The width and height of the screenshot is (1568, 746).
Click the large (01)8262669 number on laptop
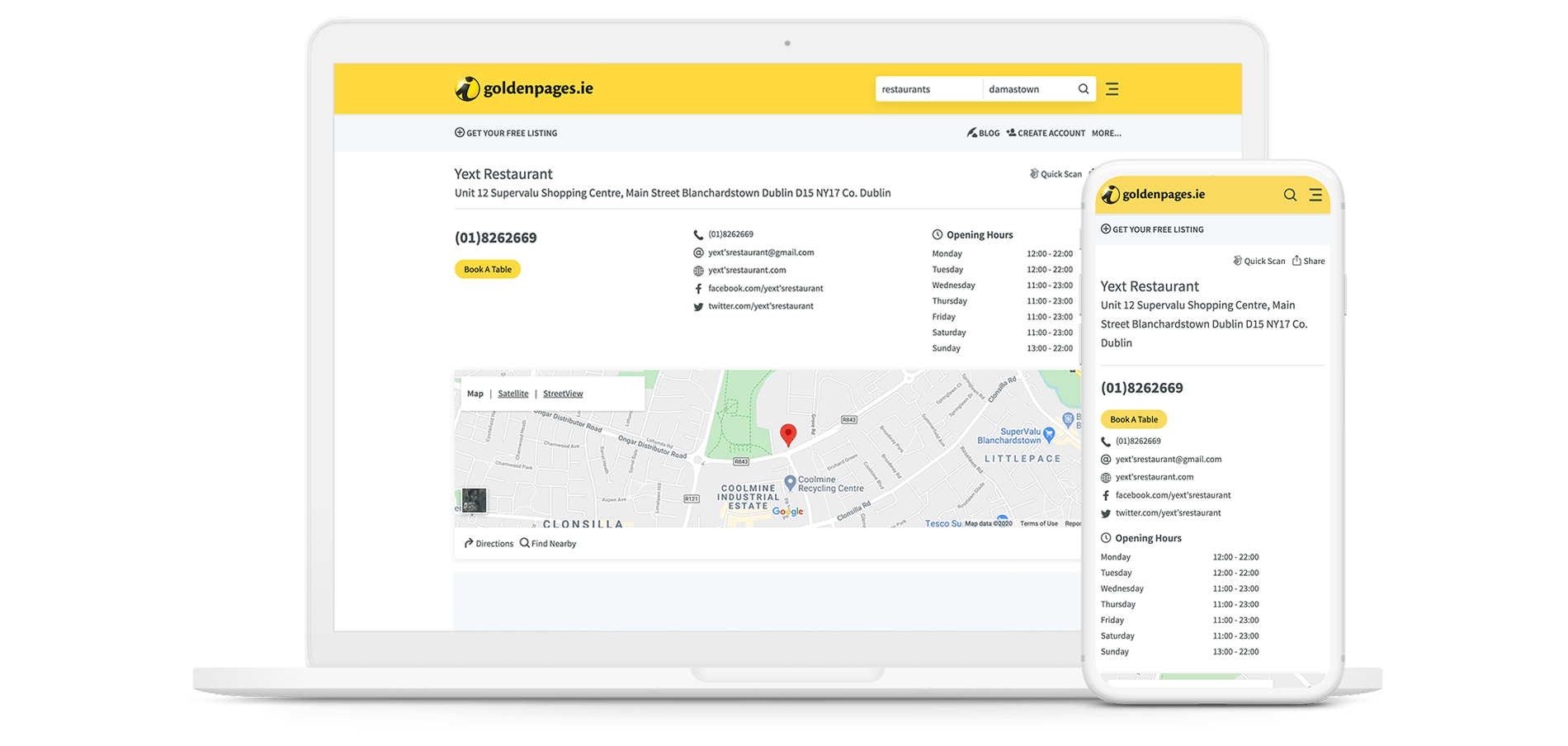[x=495, y=238]
